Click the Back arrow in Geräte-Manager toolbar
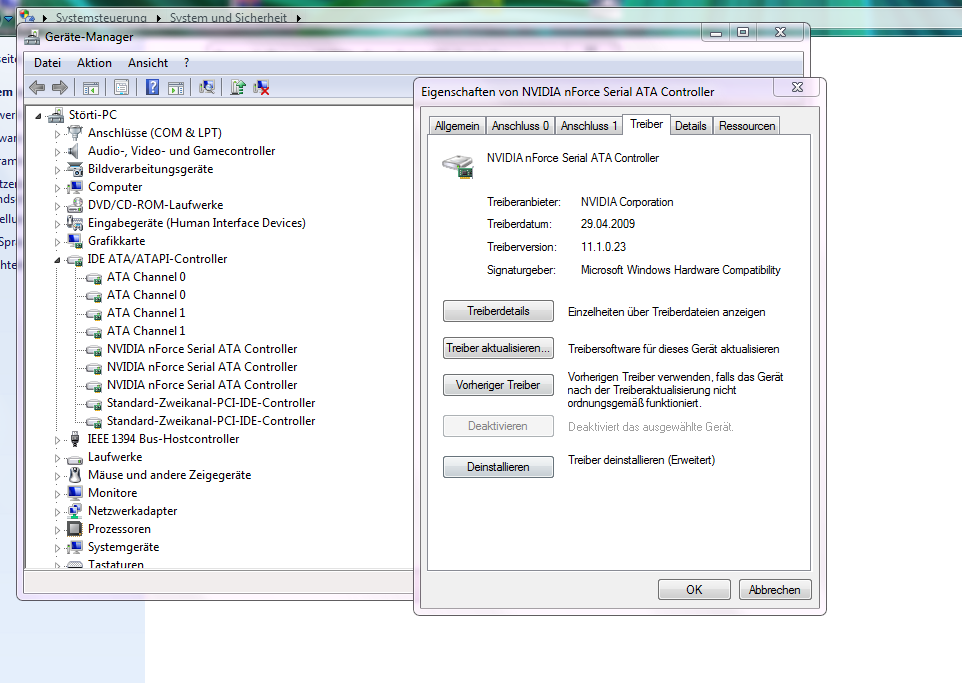The image size is (962, 683). pos(37,88)
